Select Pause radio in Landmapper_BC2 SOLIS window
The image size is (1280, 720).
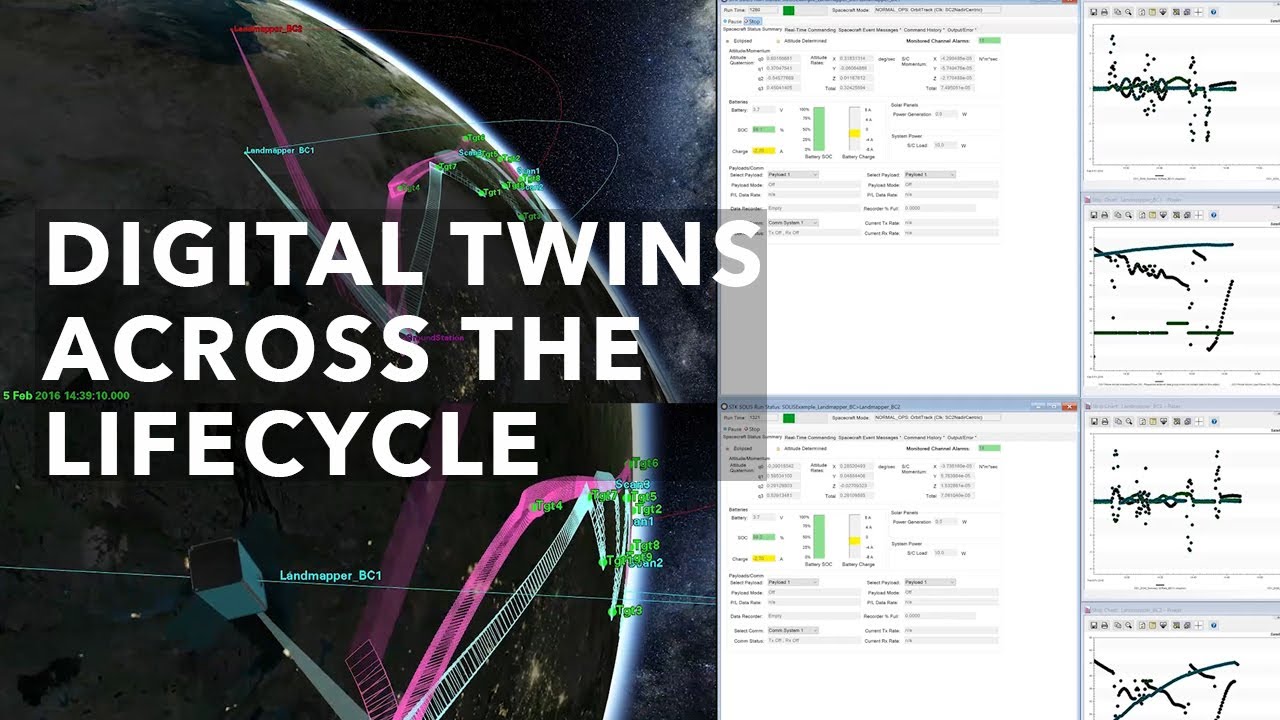732,429
